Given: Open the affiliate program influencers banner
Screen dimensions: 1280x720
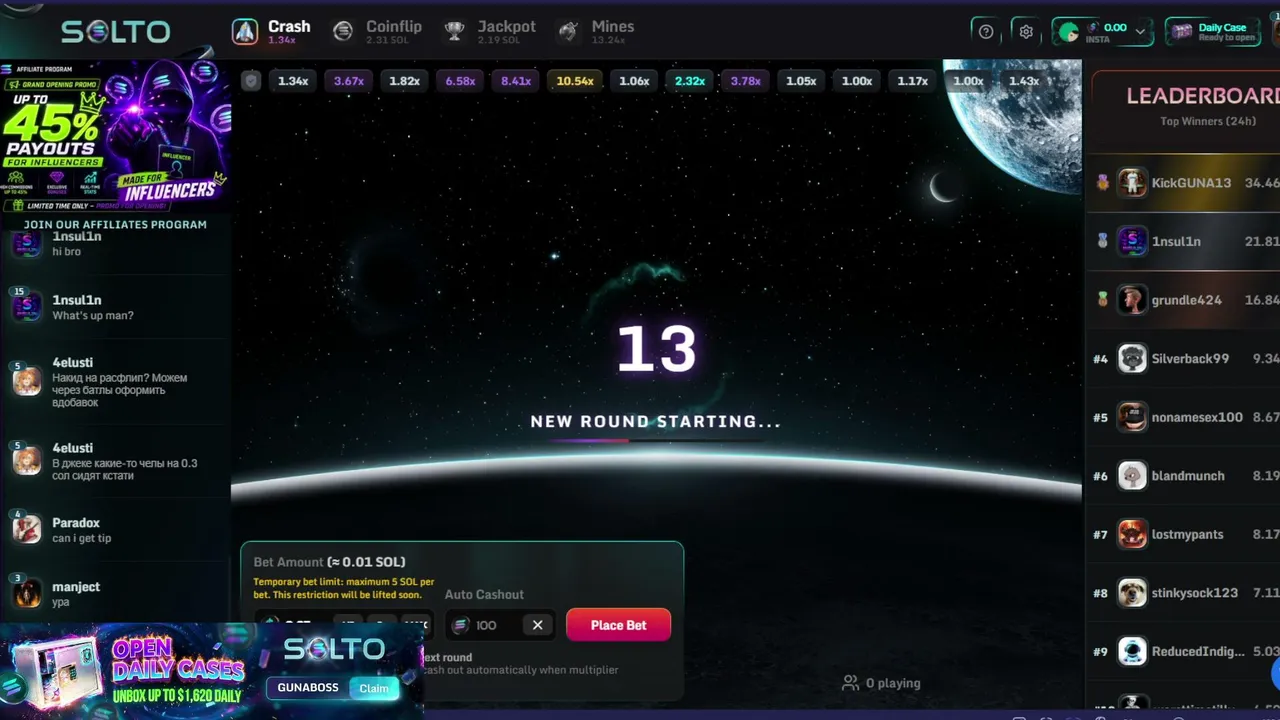Looking at the screenshot, I should click(116, 137).
